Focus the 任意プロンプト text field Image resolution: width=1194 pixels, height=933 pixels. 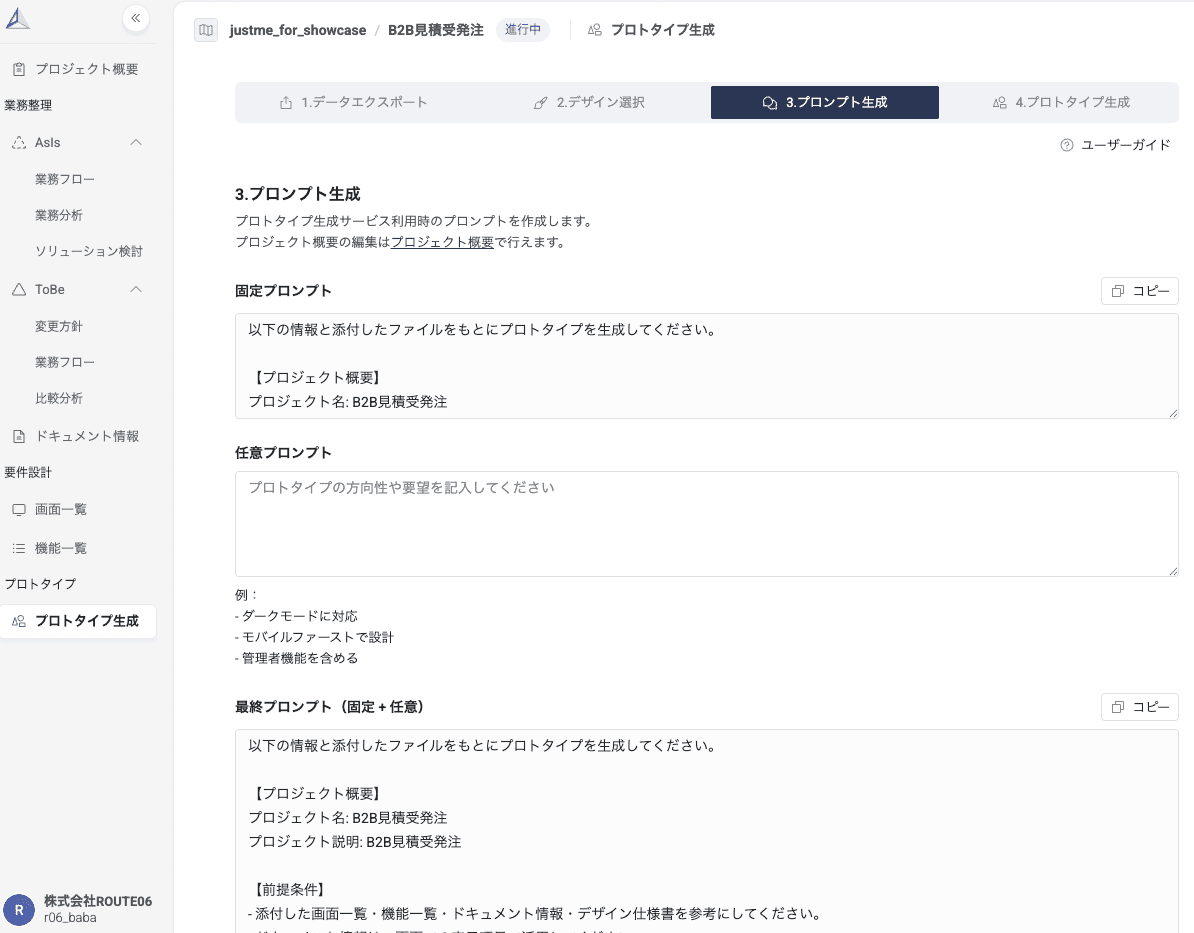[706, 524]
